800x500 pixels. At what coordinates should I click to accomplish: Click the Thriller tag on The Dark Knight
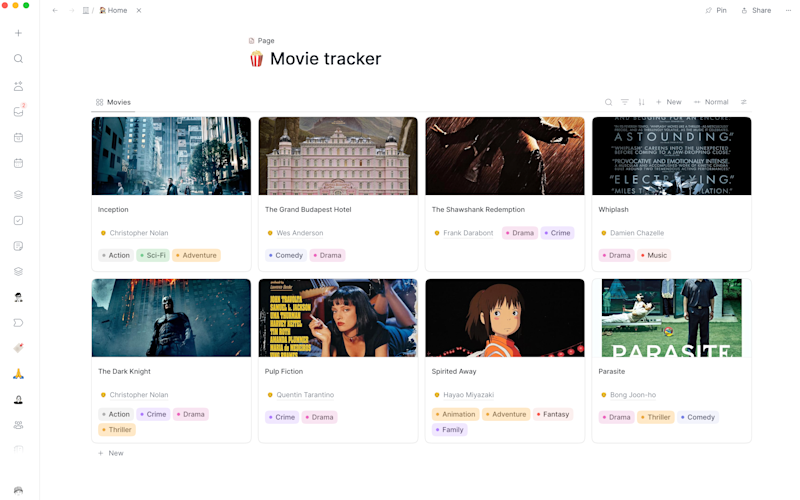[117, 430]
